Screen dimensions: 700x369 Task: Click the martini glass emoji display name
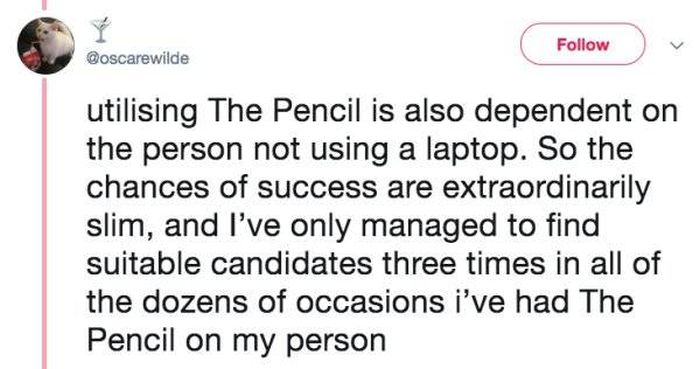coord(101,30)
